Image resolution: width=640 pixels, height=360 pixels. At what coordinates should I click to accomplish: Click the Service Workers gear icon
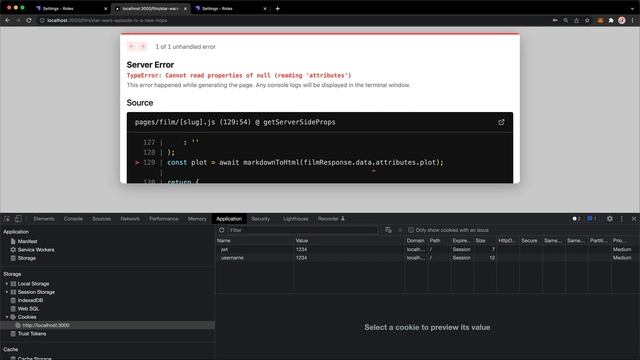(13, 249)
